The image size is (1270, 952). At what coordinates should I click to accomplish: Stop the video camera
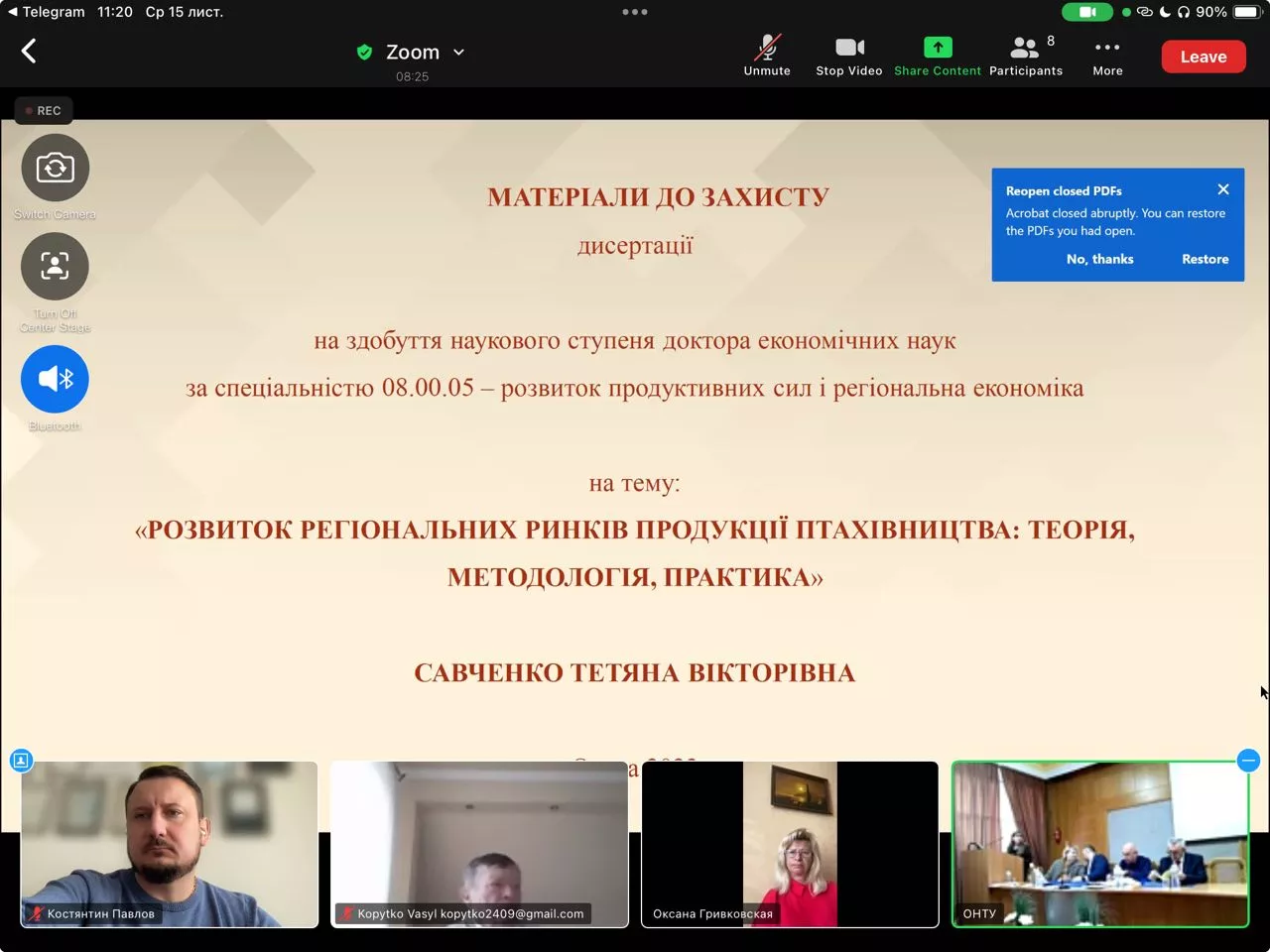tap(848, 55)
